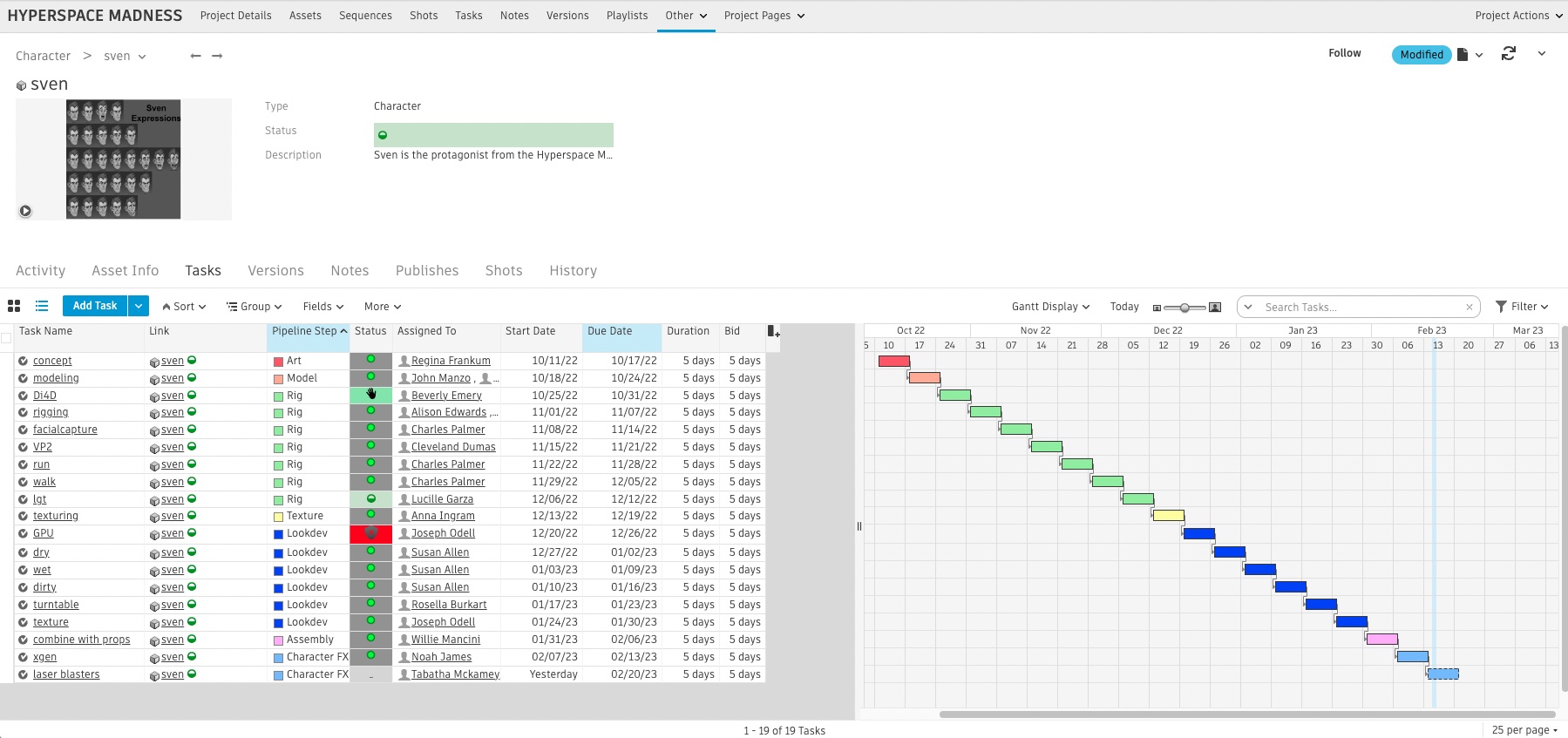Click the sven expressions thumbnail
Screen dimensions: 1568x738
click(x=123, y=159)
